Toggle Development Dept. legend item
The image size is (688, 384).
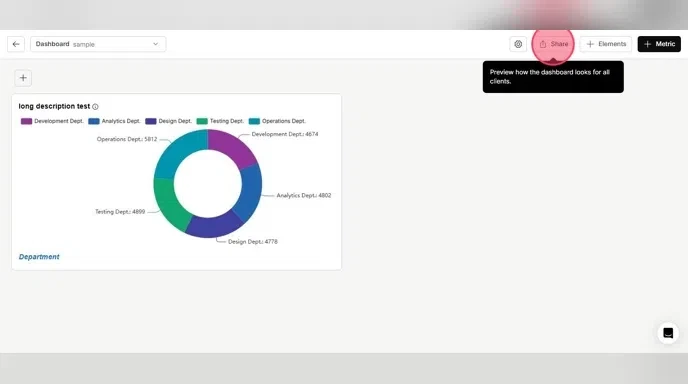pyautogui.click(x=52, y=121)
